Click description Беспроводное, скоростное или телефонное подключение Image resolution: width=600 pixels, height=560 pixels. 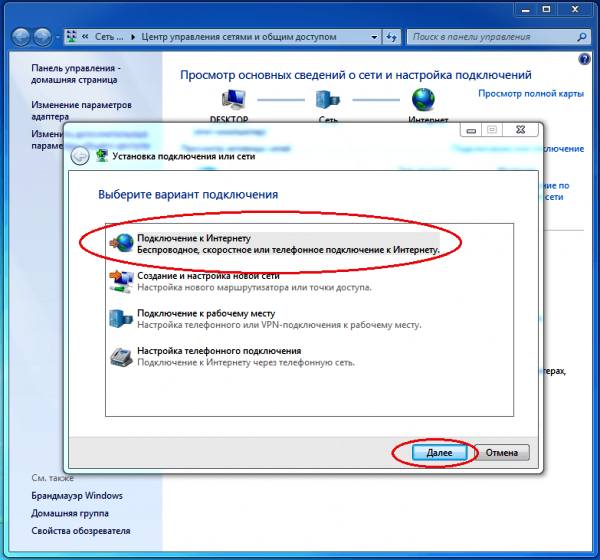288,250
